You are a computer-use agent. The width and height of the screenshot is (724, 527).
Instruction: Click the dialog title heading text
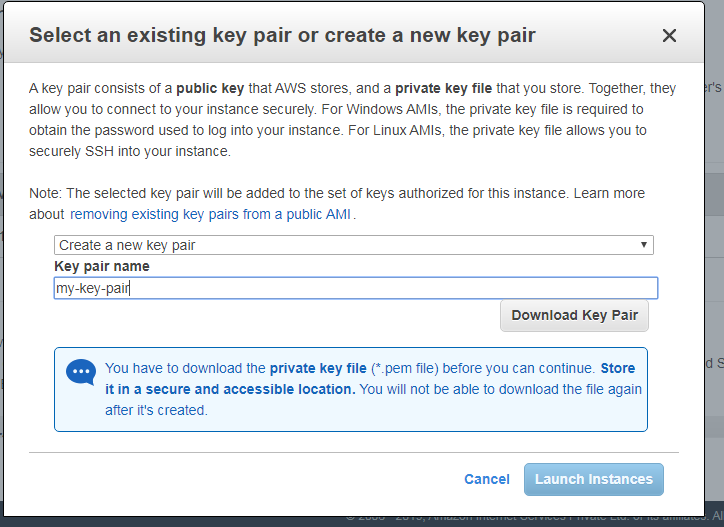point(282,36)
